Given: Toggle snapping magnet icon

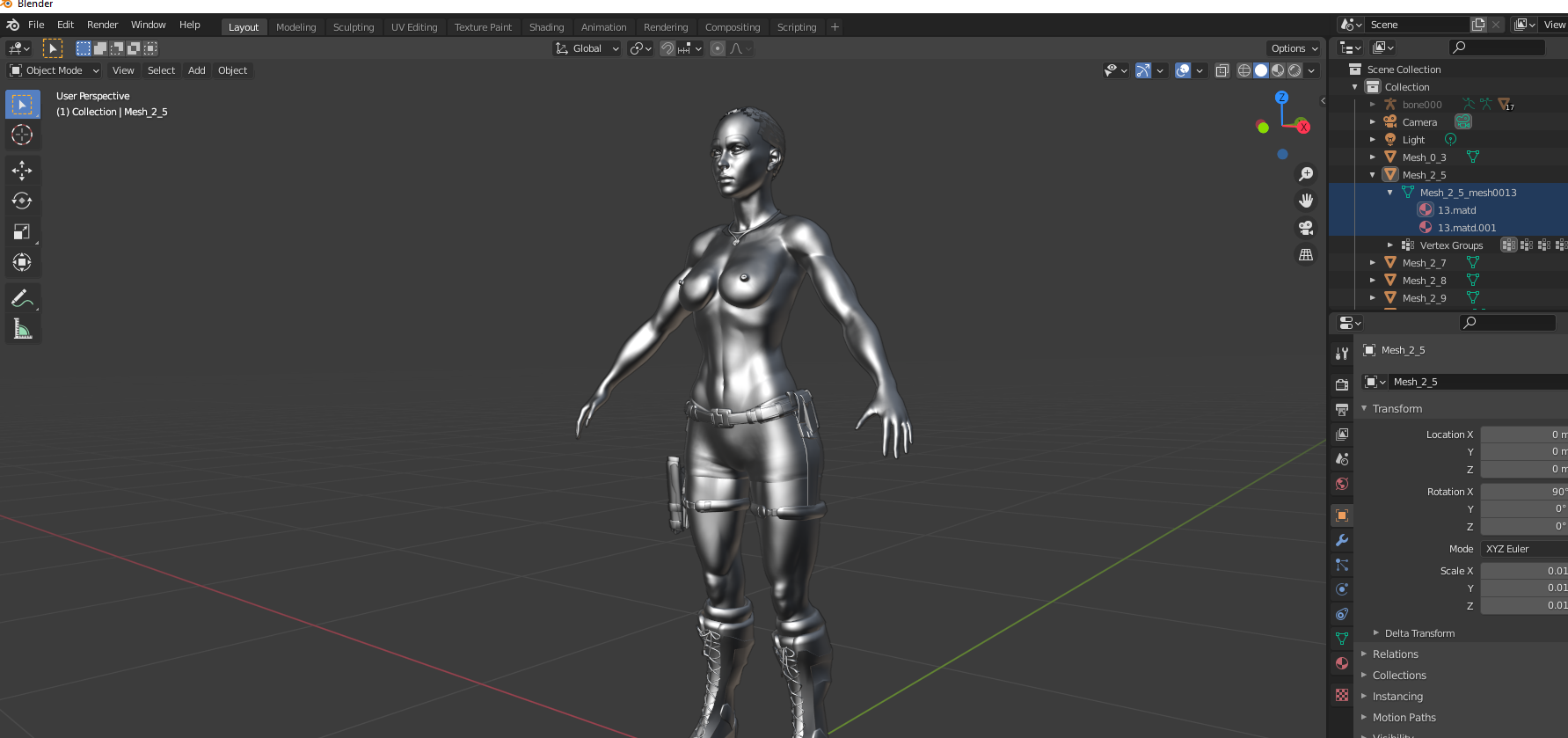Looking at the screenshot, I should coord(667,48).
